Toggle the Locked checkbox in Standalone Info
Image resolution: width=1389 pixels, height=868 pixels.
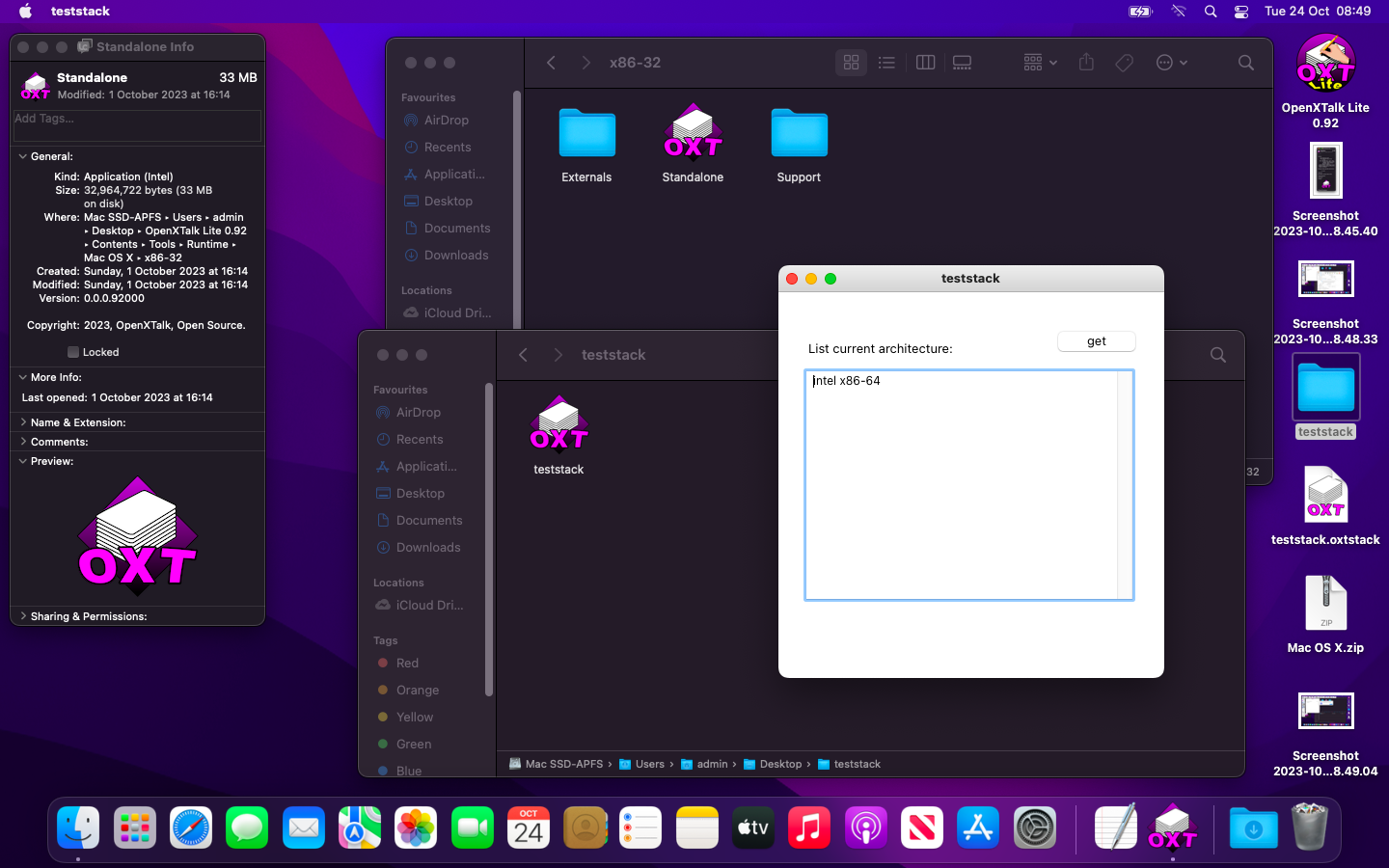click(x=73, y=352)
